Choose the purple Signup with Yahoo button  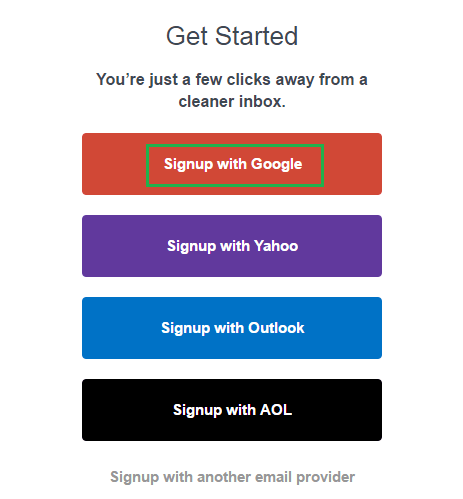coord(232,246)
